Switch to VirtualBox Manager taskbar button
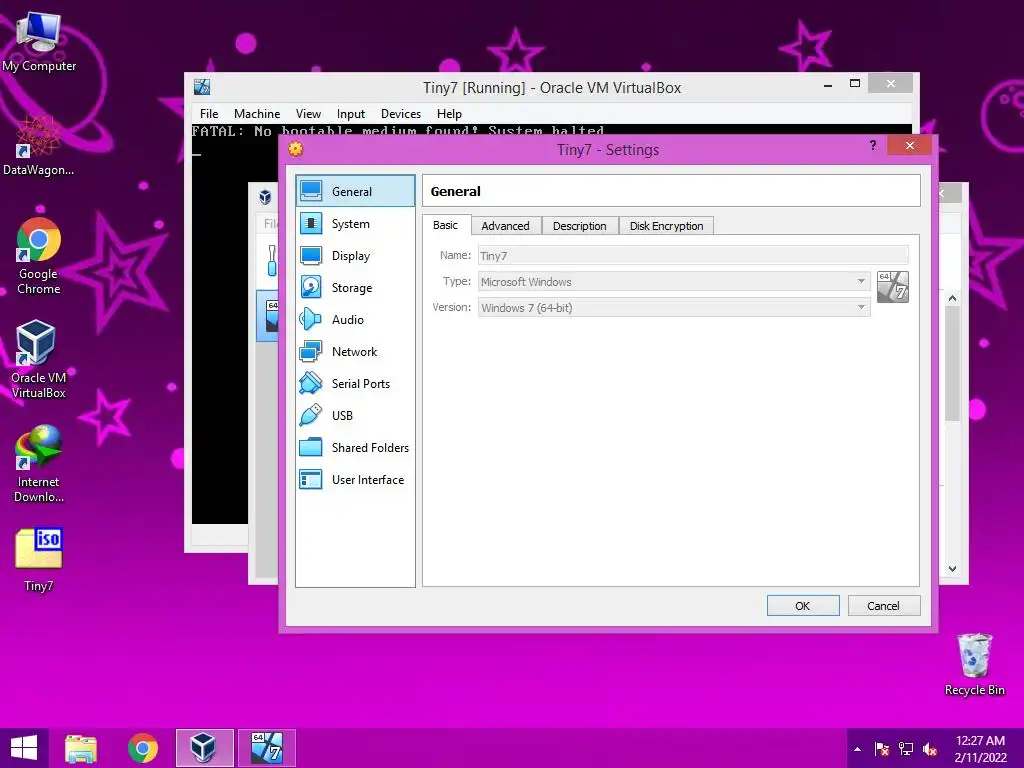This screenshot has width=1024, height=768. (204, 748)
